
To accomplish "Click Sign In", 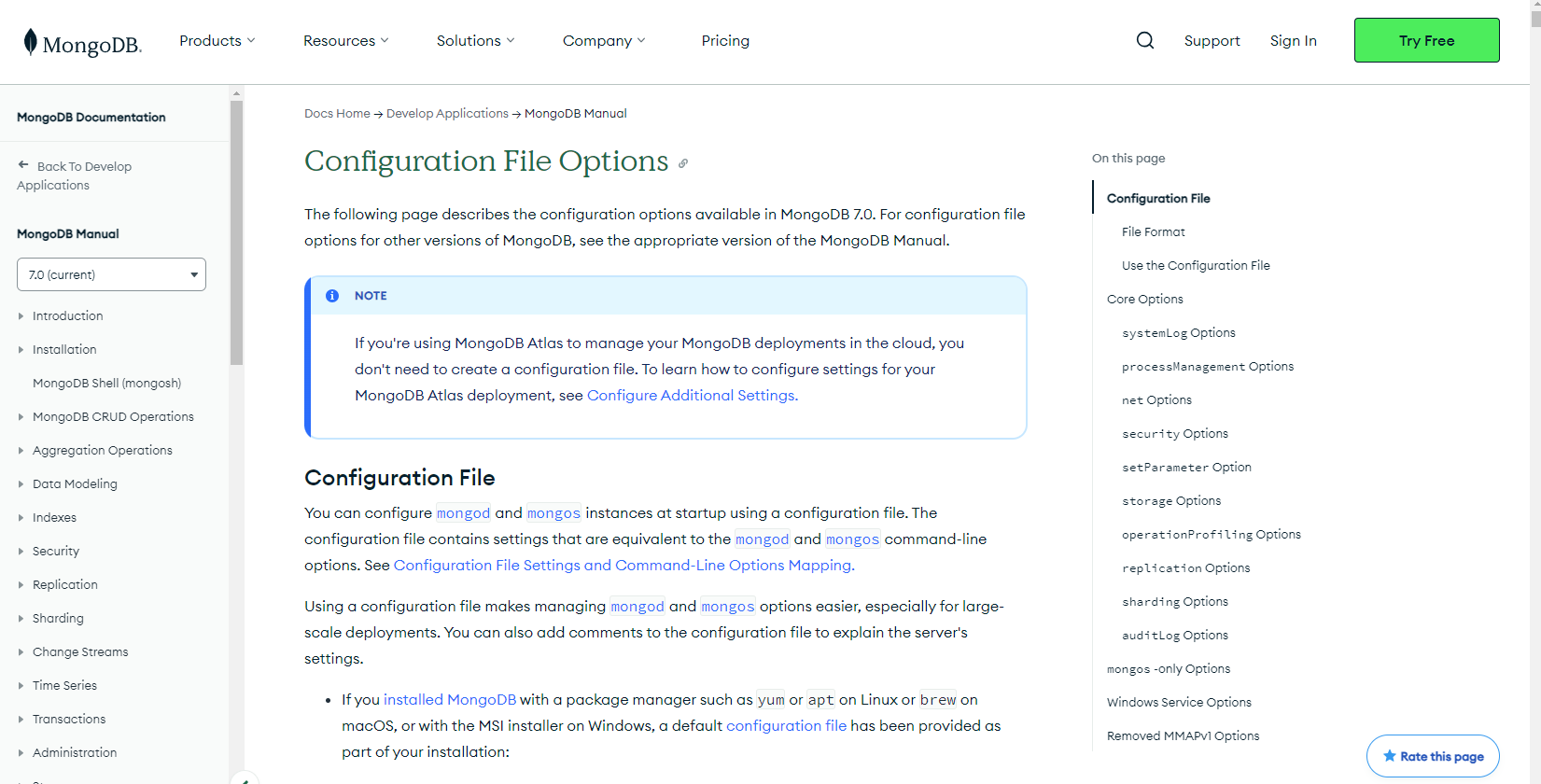I will tap(1293, 41).
